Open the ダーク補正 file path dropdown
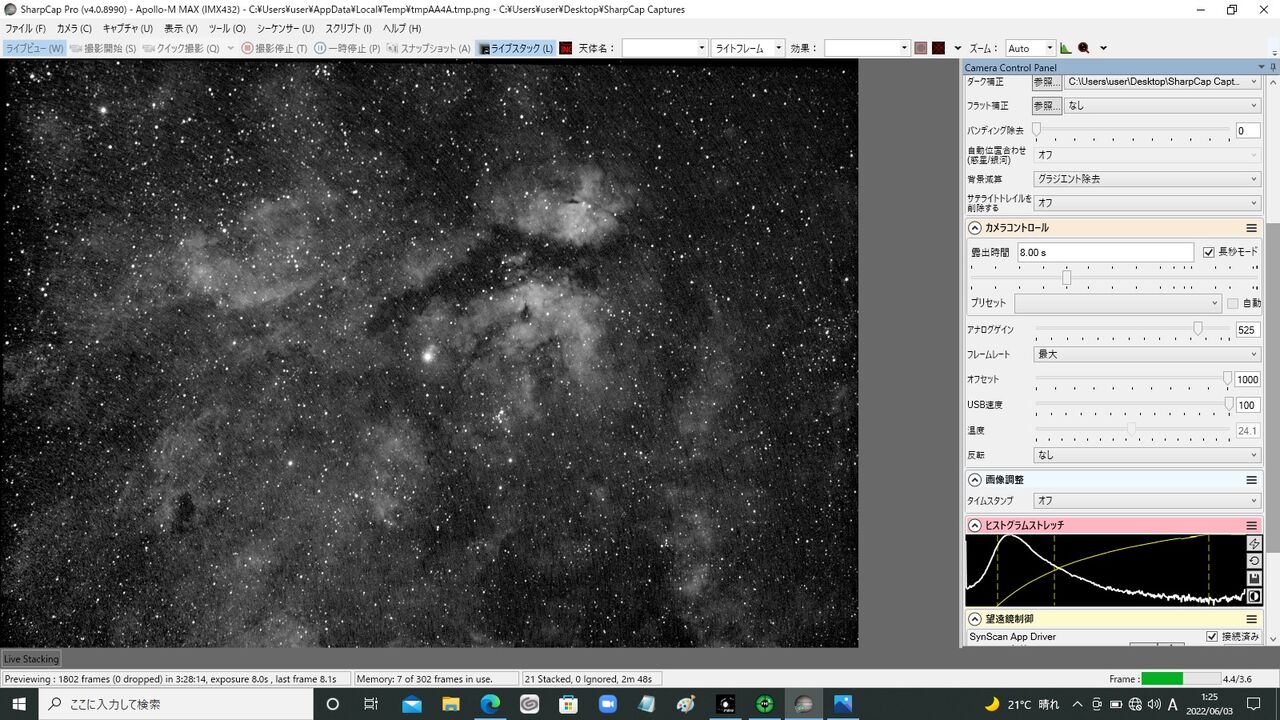The image size is (1280, 720). [1162, 82]
